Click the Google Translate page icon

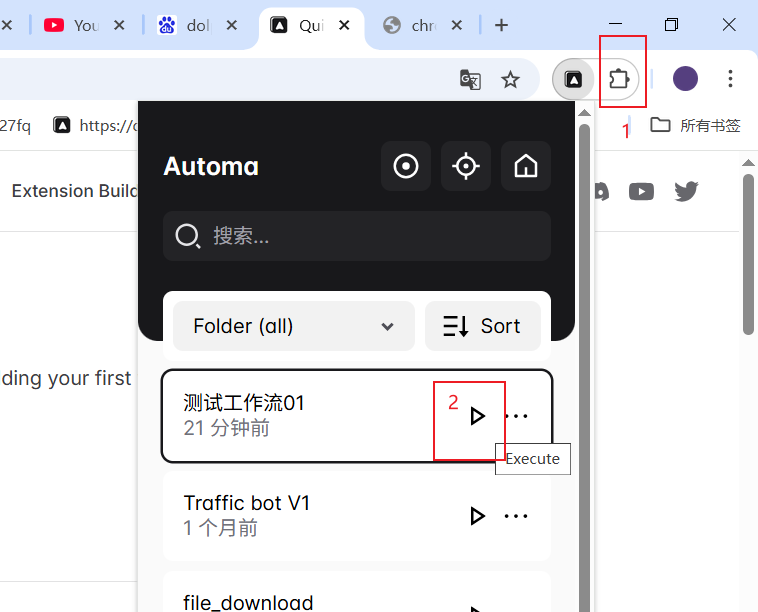pyautogui.click(x=470, y=79)
